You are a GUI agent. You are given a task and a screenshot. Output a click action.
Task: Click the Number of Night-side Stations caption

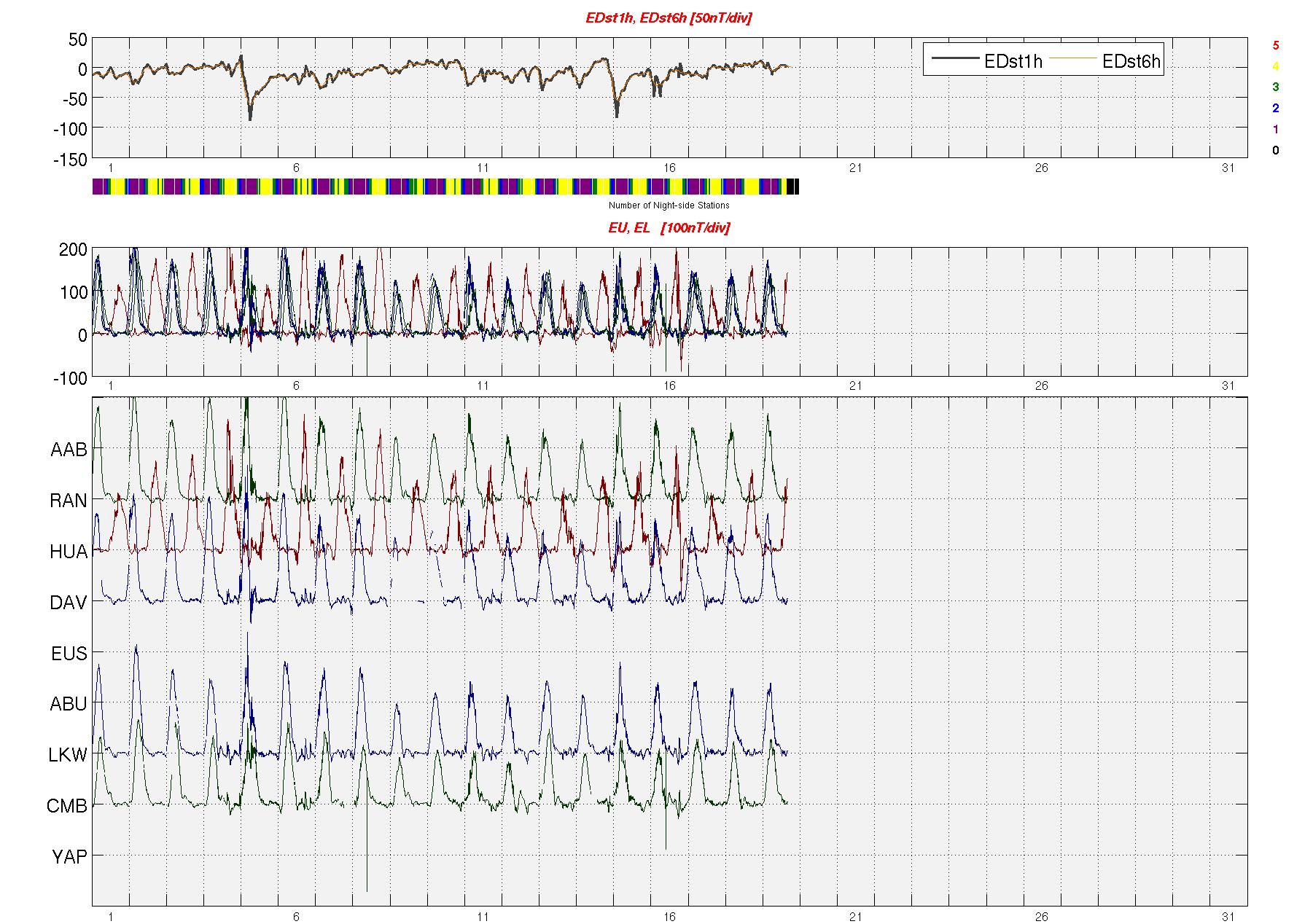669,205
